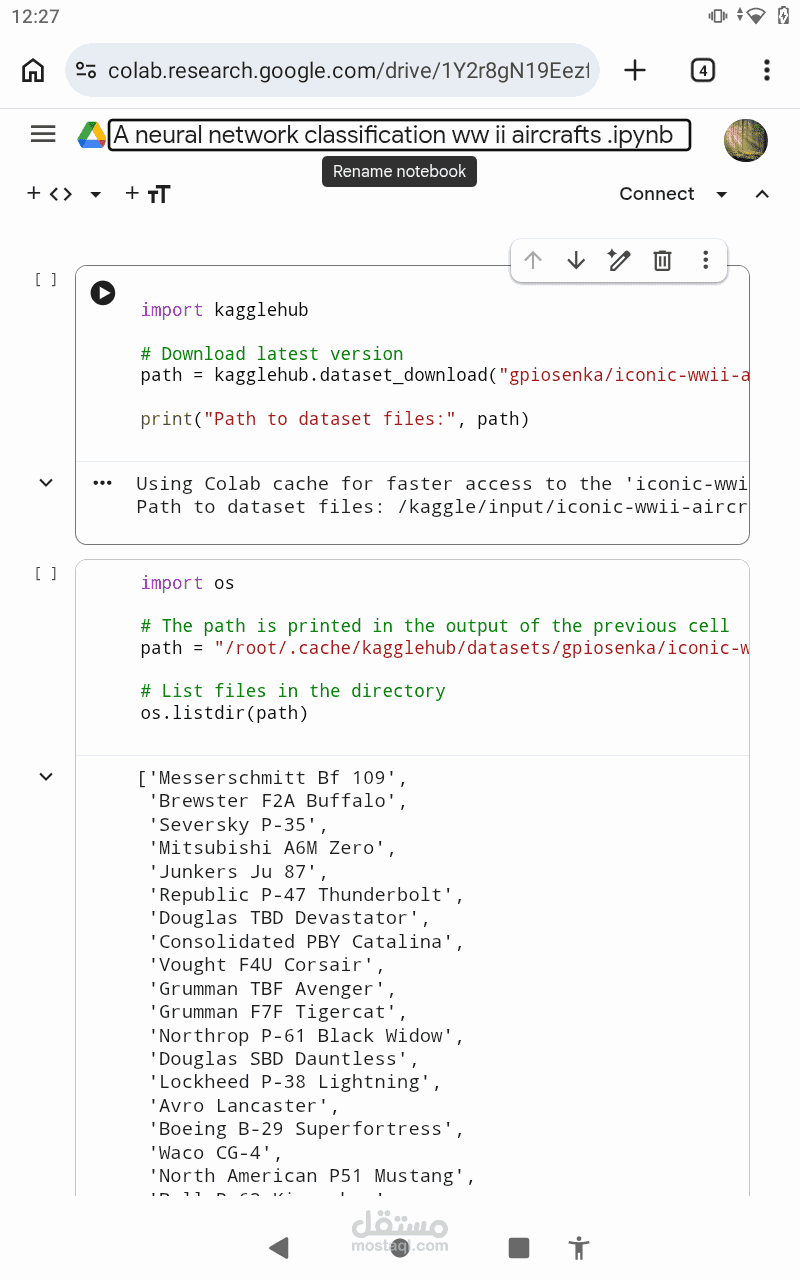The image size is (800, 1280).
Task: Add a new text cell
Action: coord(148,194)
